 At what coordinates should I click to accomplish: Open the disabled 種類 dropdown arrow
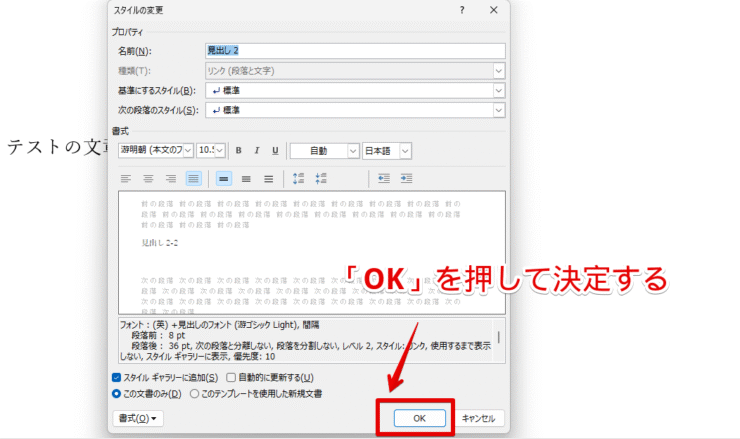(499, 71)
